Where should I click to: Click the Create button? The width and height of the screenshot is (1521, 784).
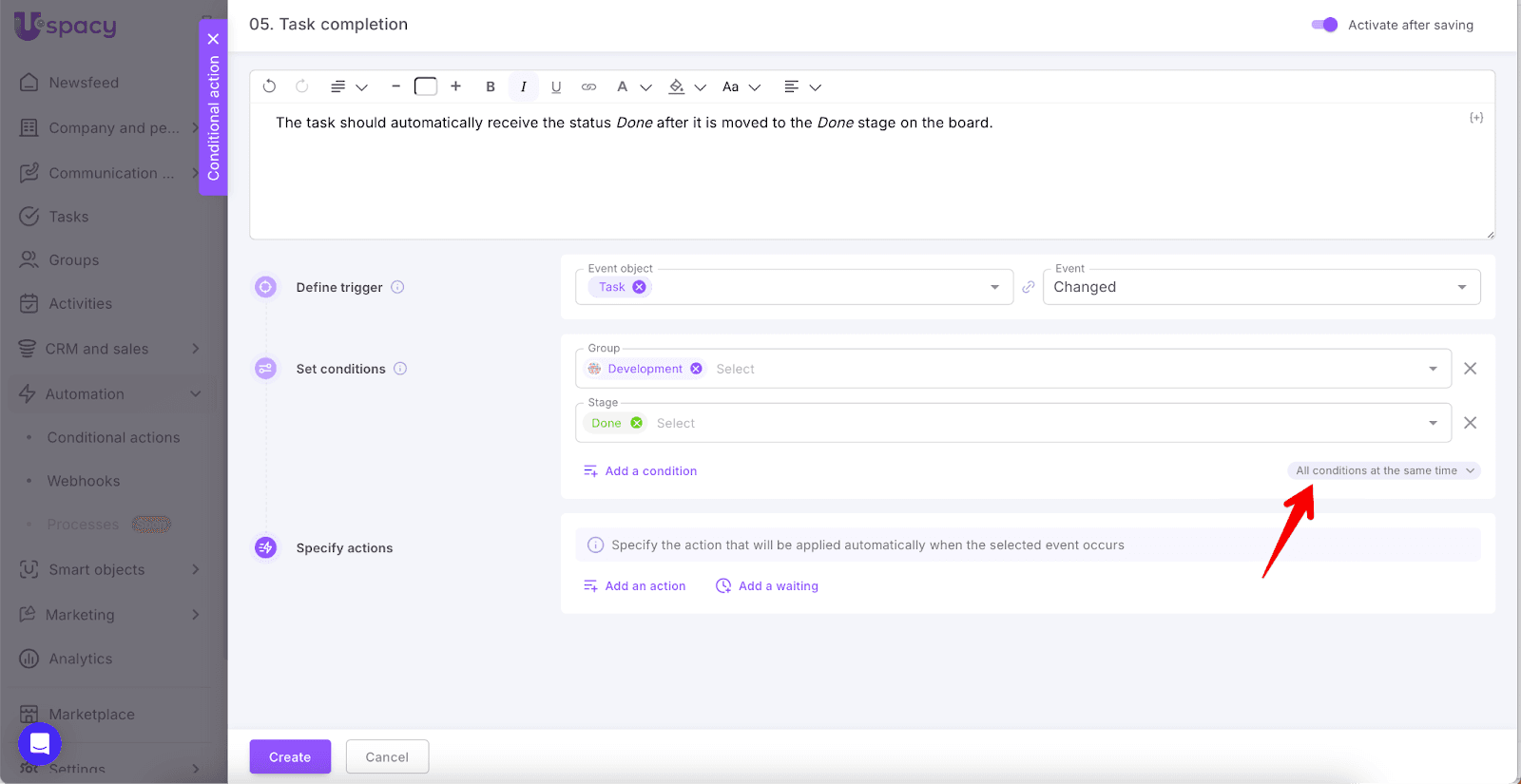point(290,756)
